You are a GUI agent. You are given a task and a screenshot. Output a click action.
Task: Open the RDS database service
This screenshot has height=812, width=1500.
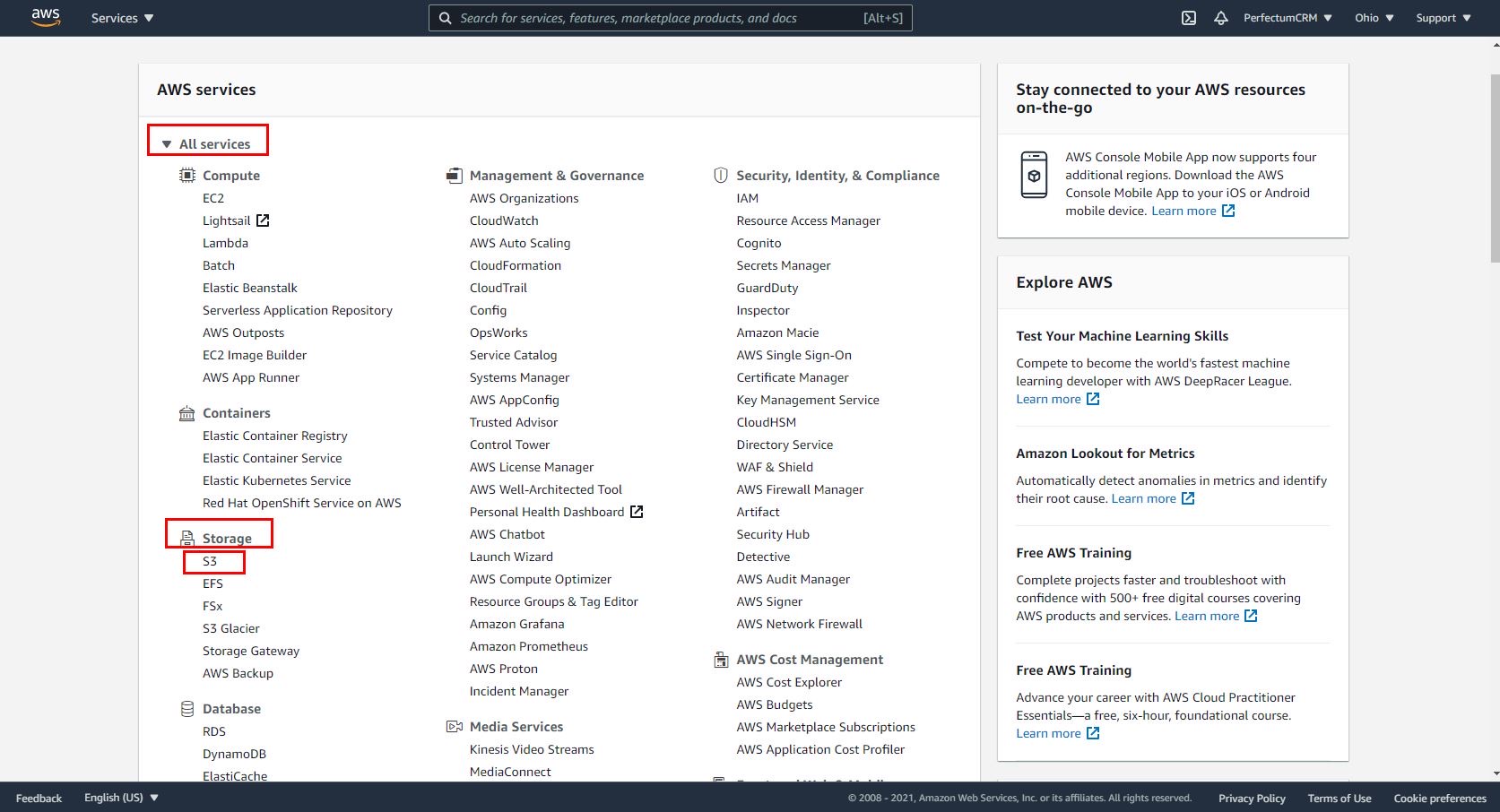tap(214, 731)
